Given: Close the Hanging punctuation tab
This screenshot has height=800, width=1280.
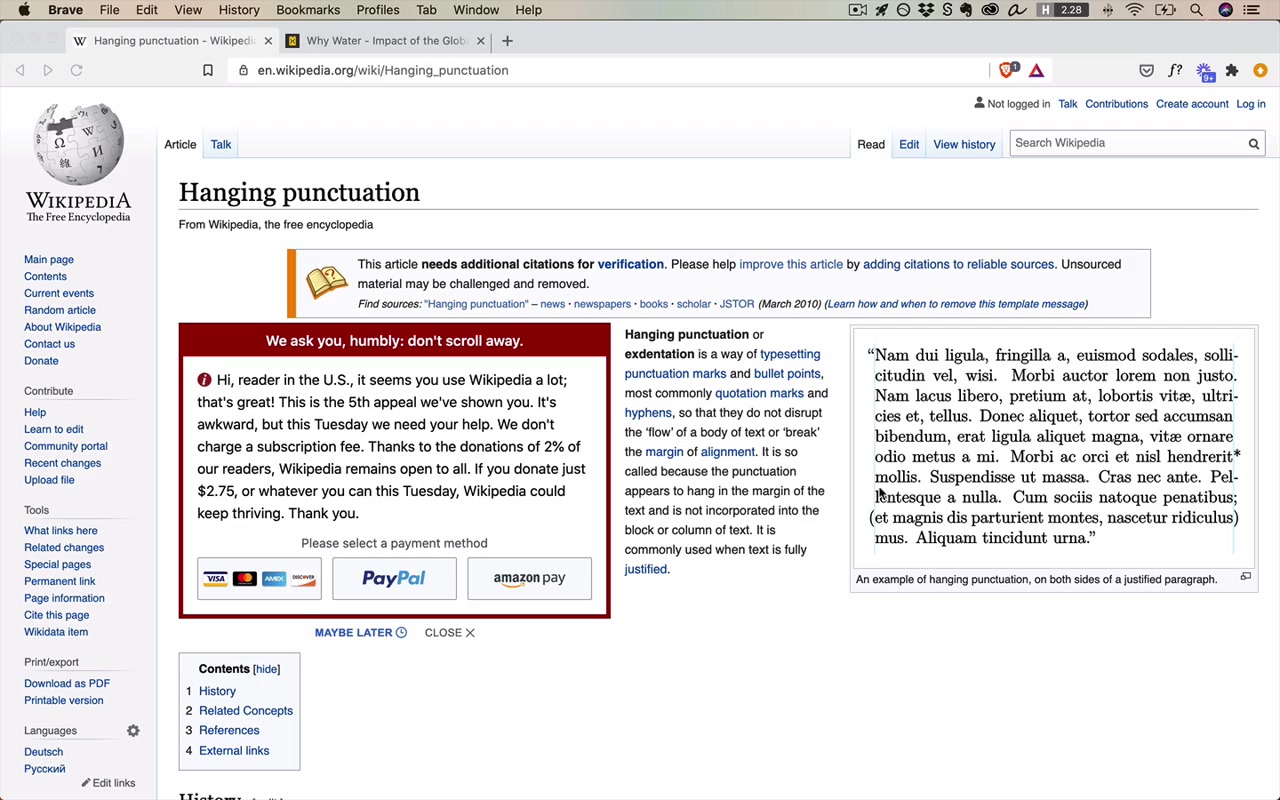Looking at the screenshot, I should pyautogui.click(x=268, y=41).
